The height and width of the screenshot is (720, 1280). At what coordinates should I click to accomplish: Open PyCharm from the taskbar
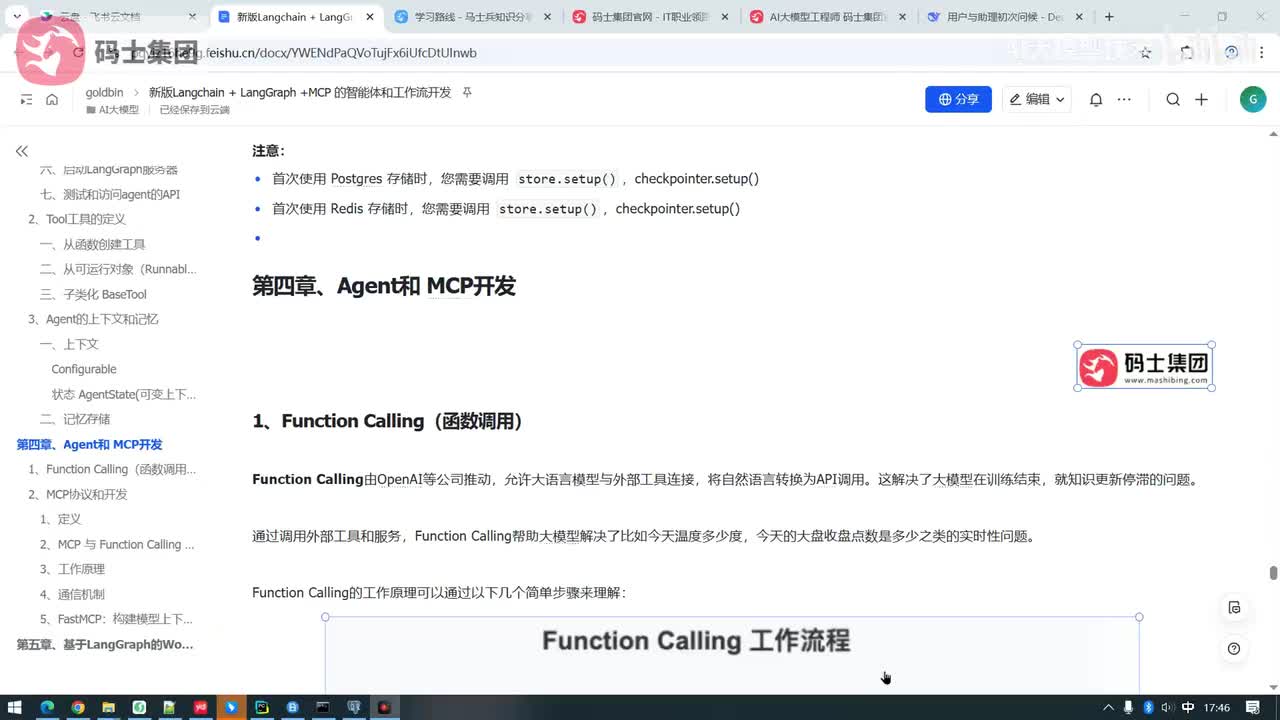[x=262, y=707]
